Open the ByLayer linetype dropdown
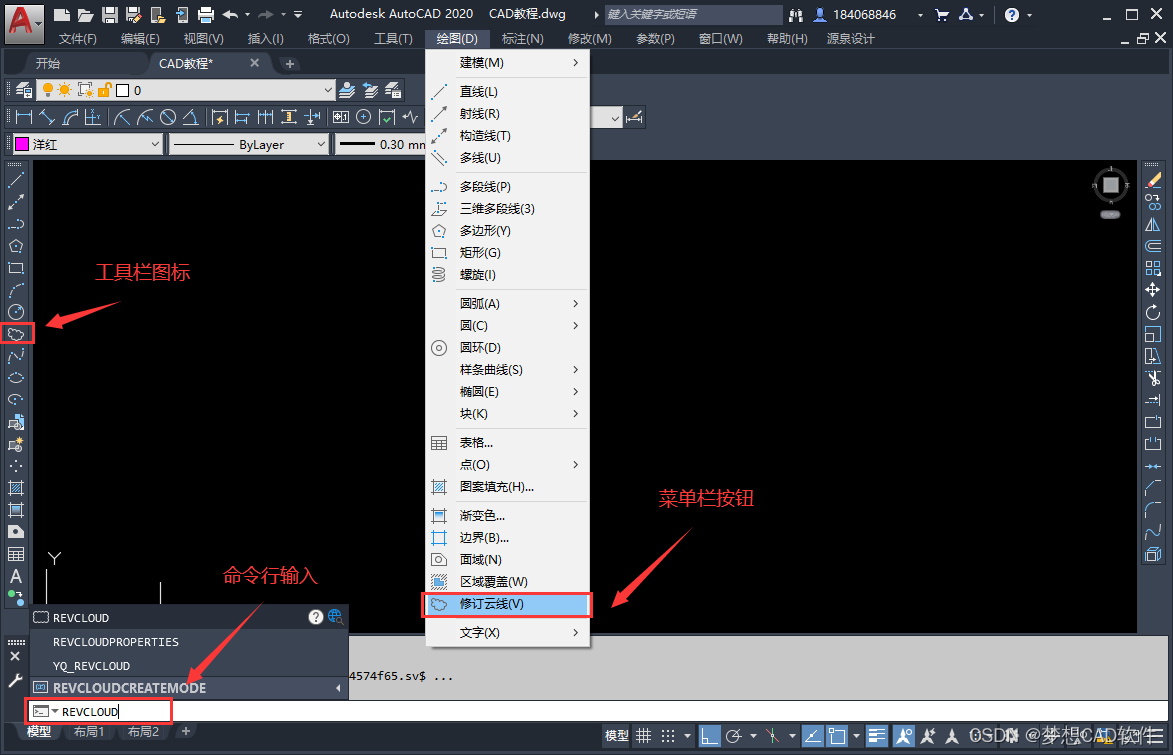 (248, 144)
